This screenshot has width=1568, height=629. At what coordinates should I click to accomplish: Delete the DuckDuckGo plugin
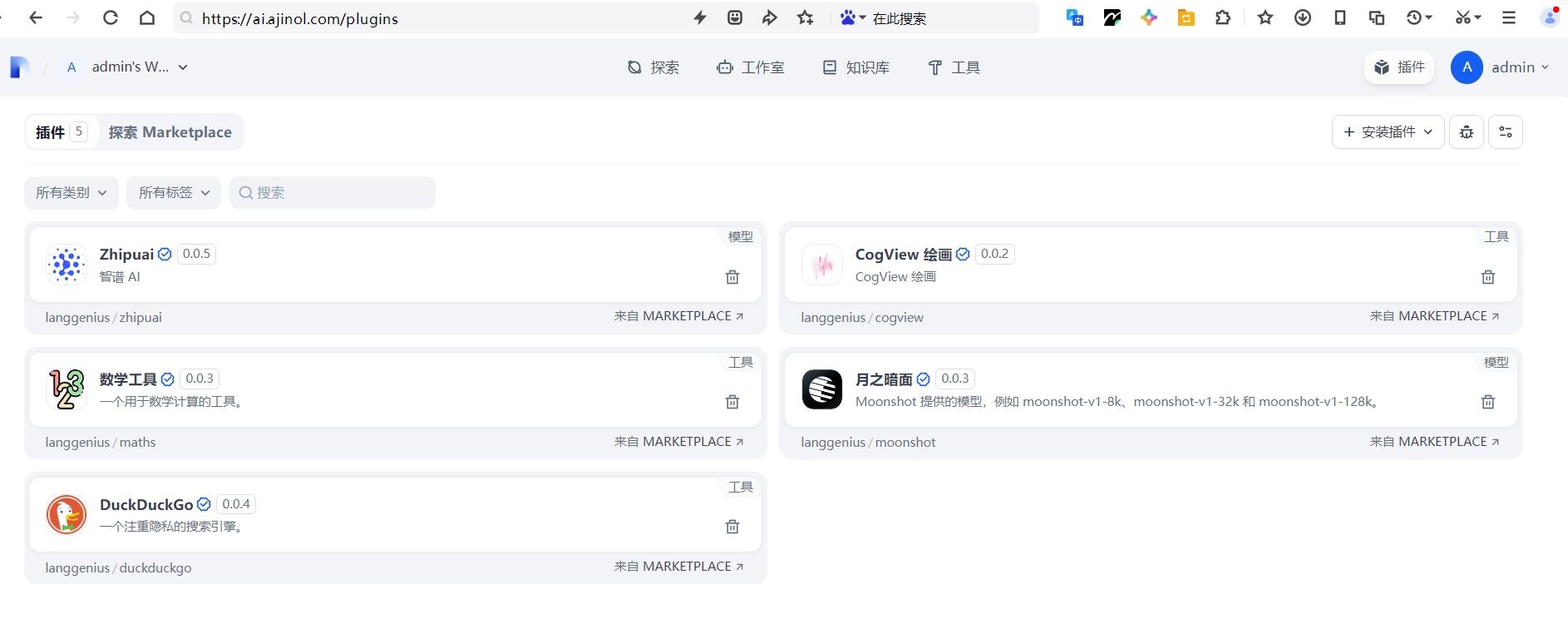pyautogui.click(x=732, y=527)
